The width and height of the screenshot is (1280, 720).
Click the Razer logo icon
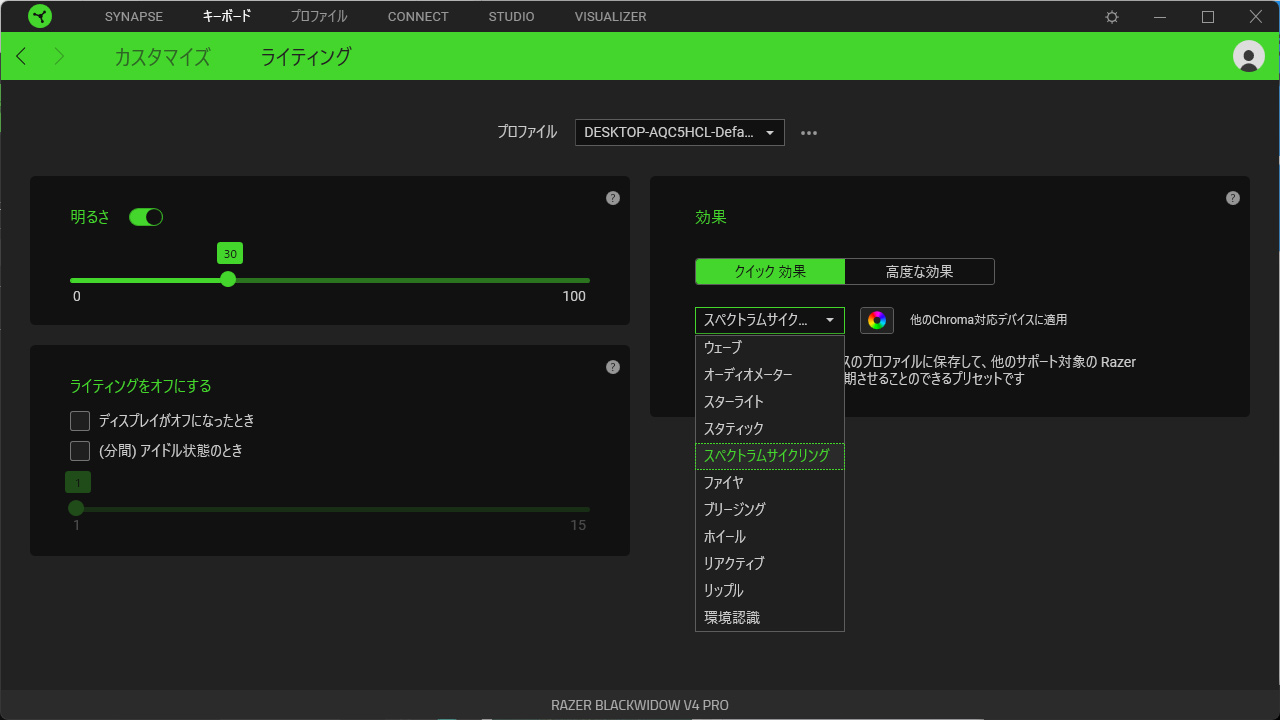click(x=40, y=16)
